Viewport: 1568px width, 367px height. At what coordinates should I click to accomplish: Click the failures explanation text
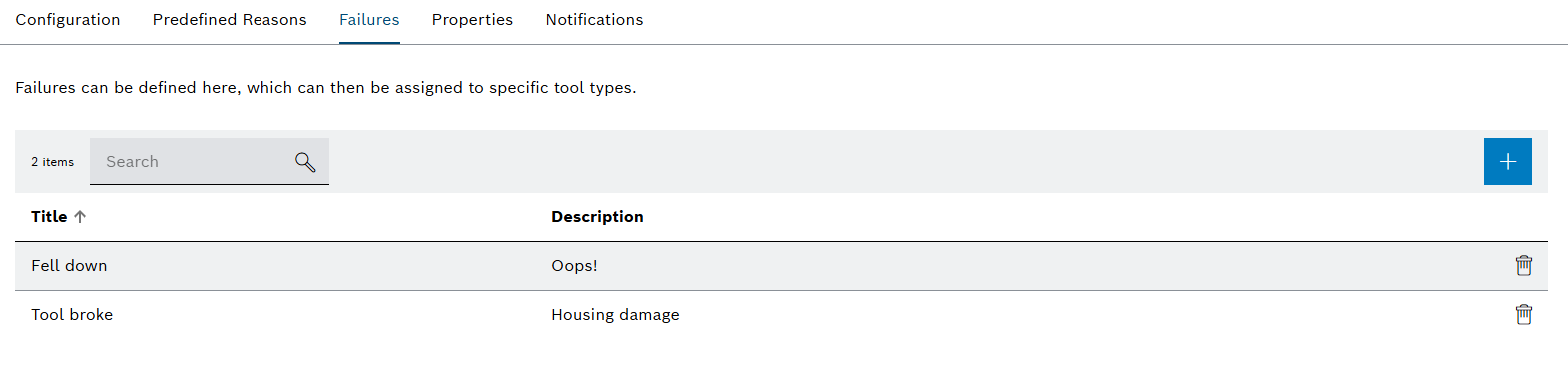point(325,88)
